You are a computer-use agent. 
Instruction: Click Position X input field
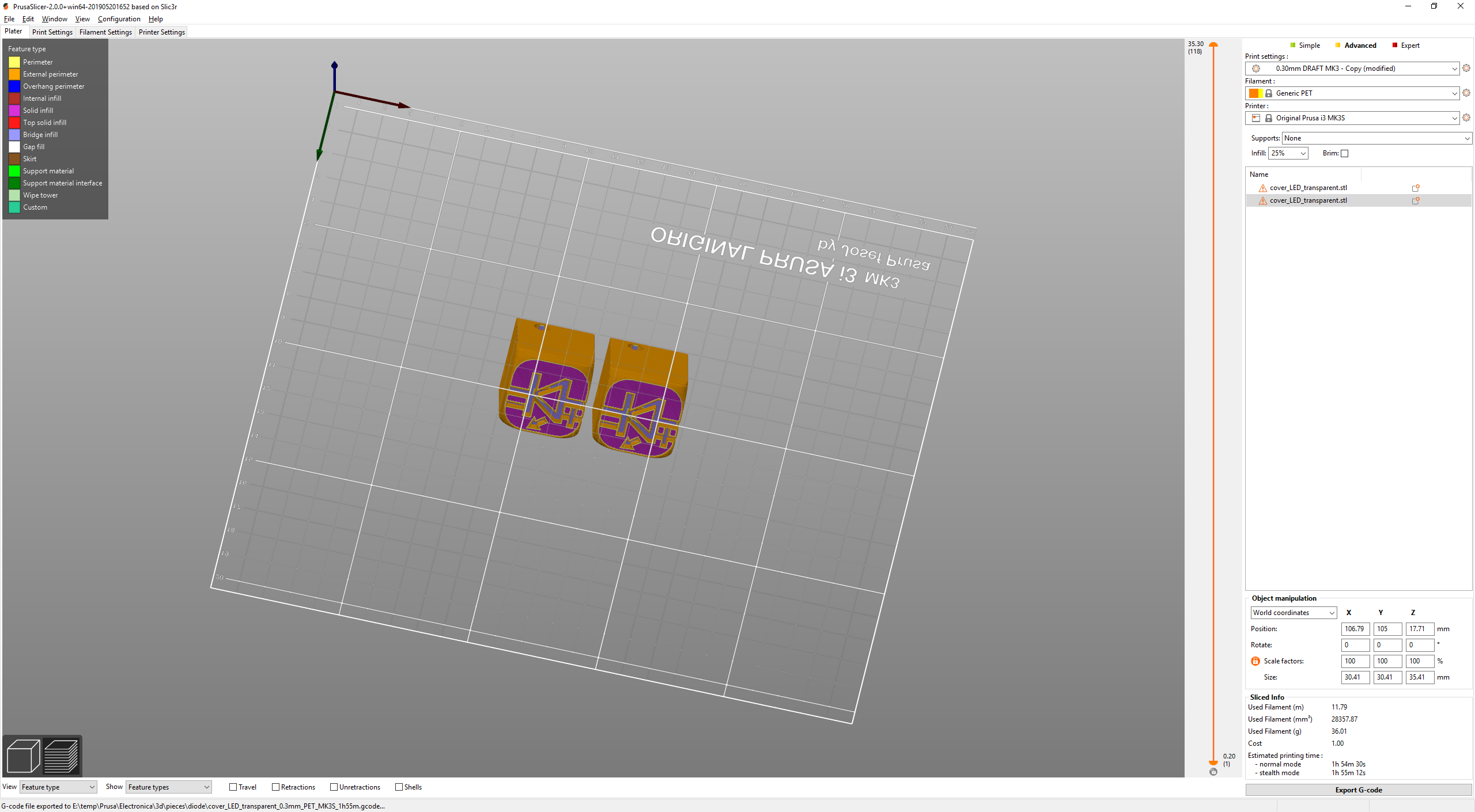point(1355,629)
